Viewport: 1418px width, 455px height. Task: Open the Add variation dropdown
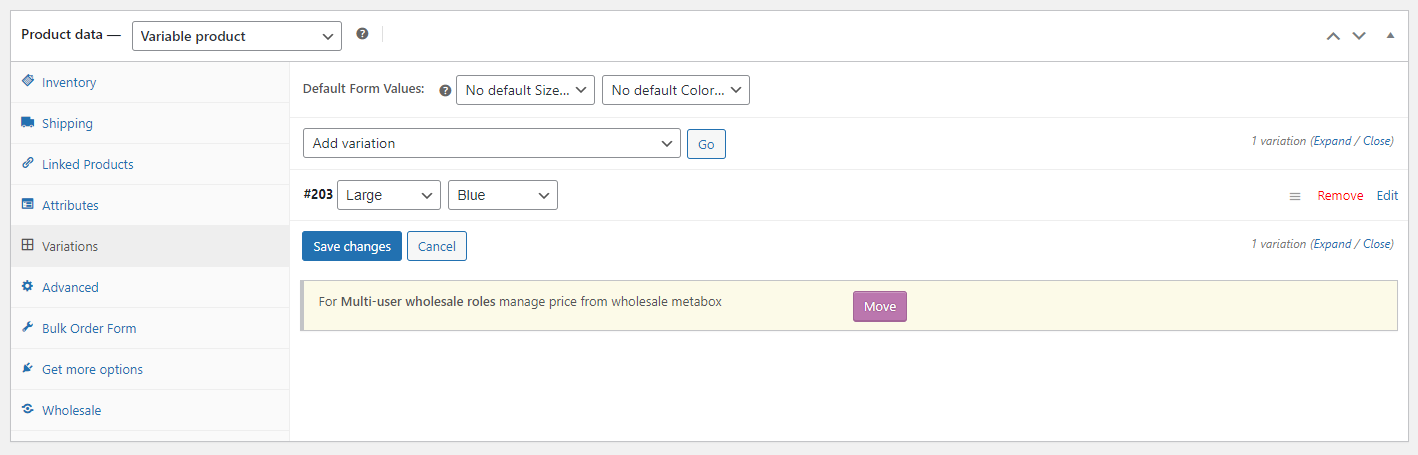(x=491, y=143)
